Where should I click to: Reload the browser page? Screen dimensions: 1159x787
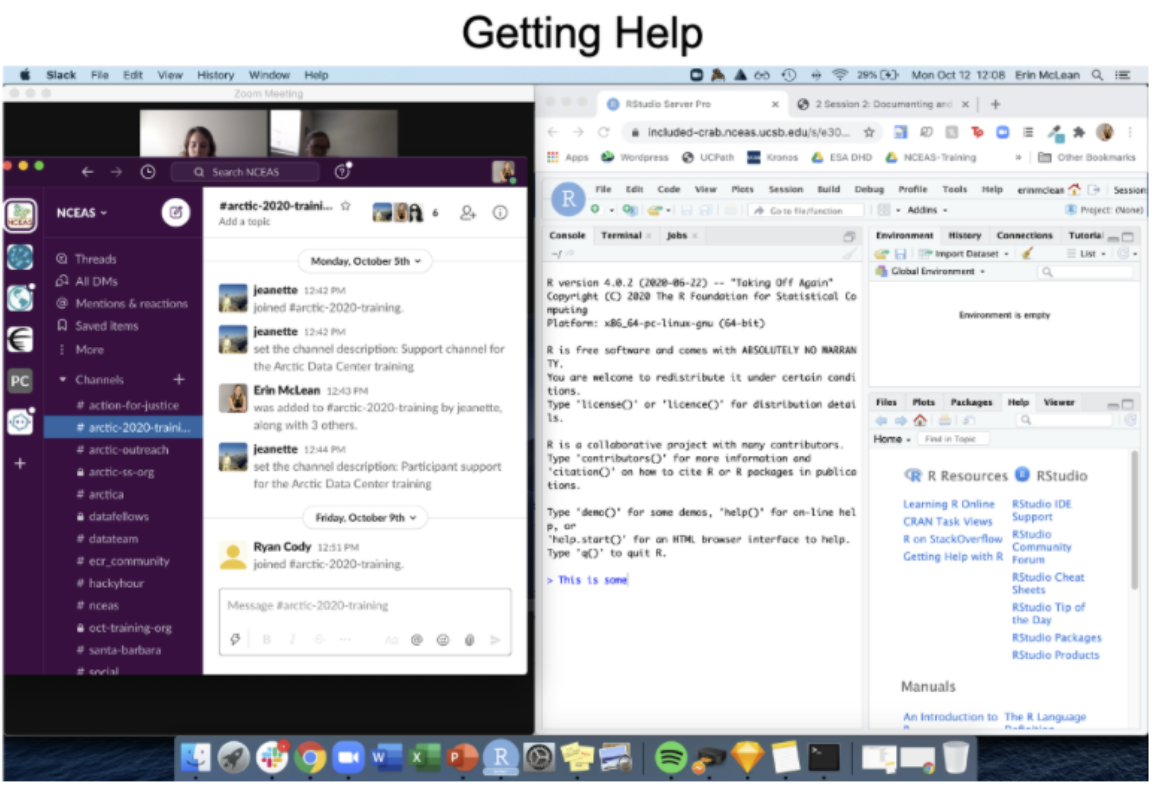603,132
